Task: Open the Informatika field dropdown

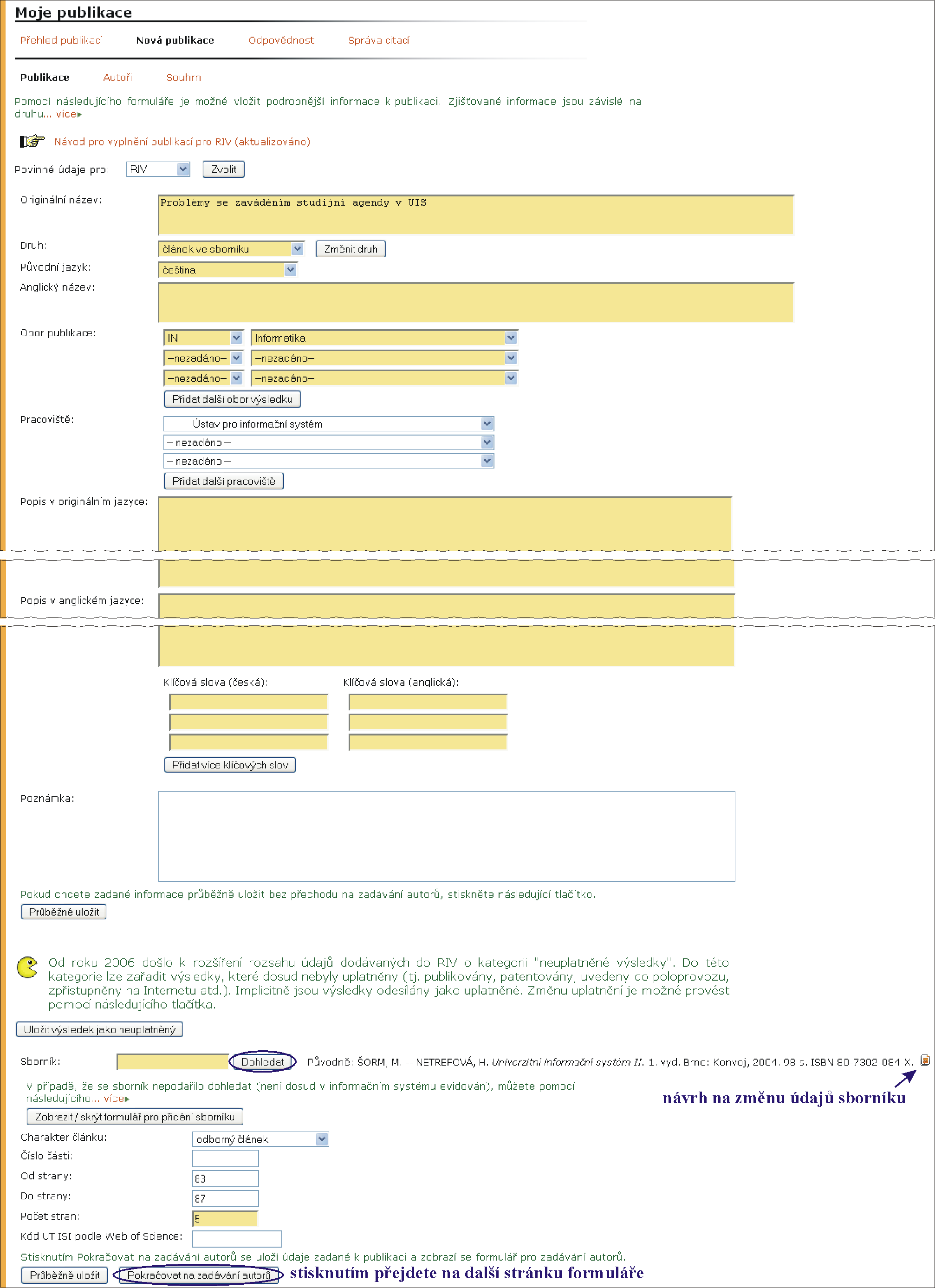Action: coord(384,338)
